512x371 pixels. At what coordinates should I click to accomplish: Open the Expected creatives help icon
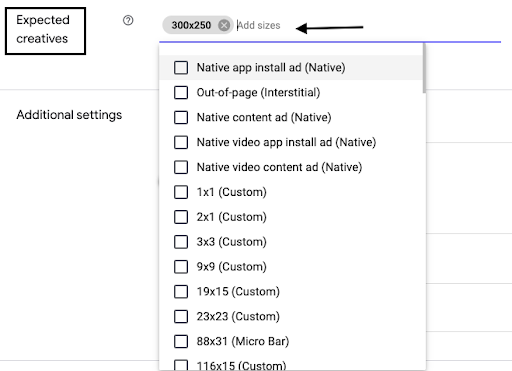tap(128, 20)
